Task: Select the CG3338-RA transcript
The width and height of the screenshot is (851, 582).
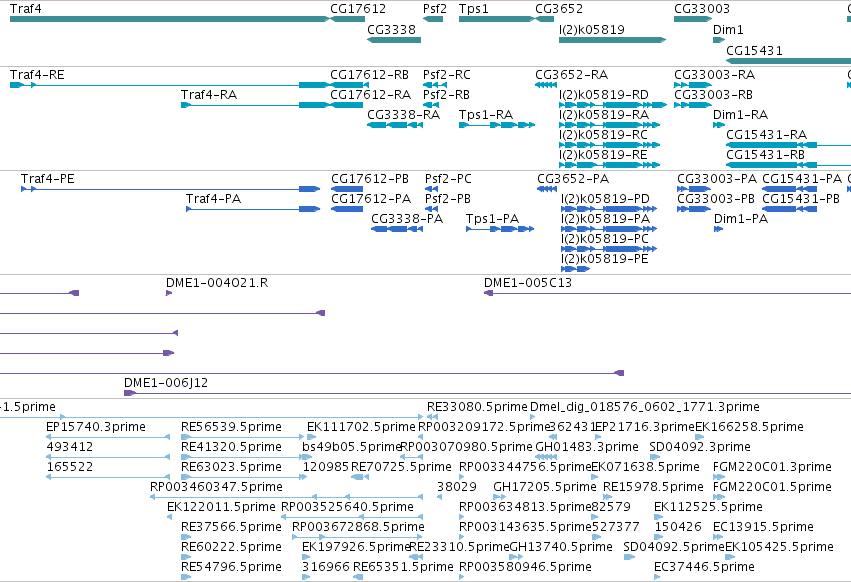Action: (395, 125)
